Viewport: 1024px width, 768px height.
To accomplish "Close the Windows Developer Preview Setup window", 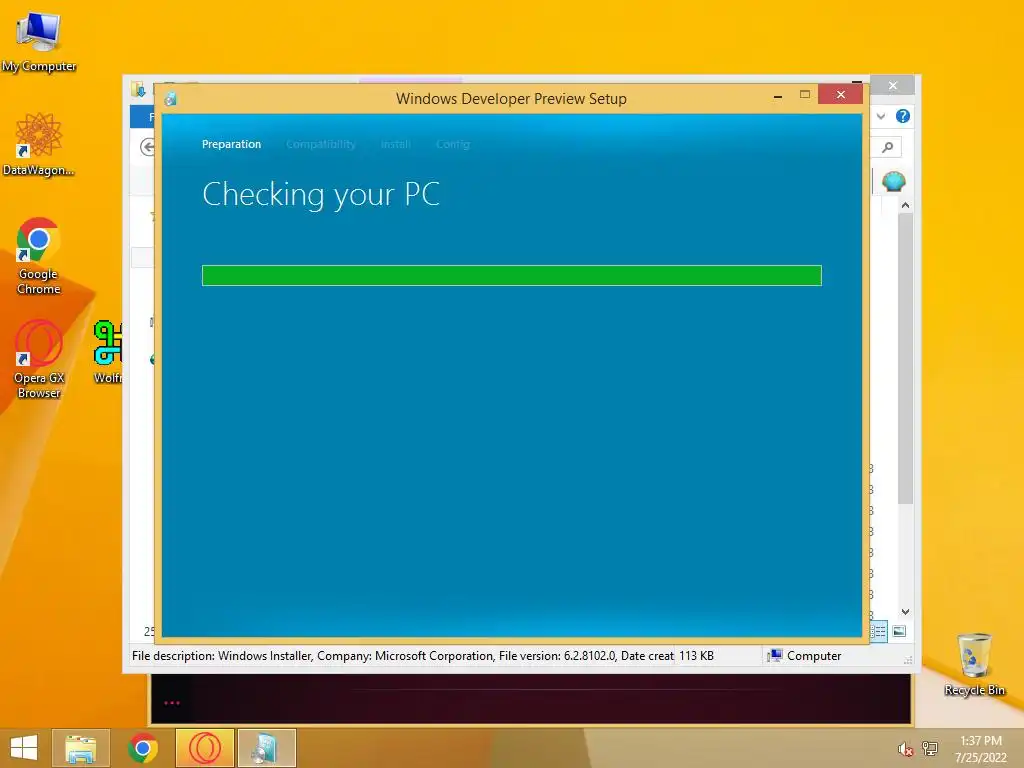I will point(840,95).
